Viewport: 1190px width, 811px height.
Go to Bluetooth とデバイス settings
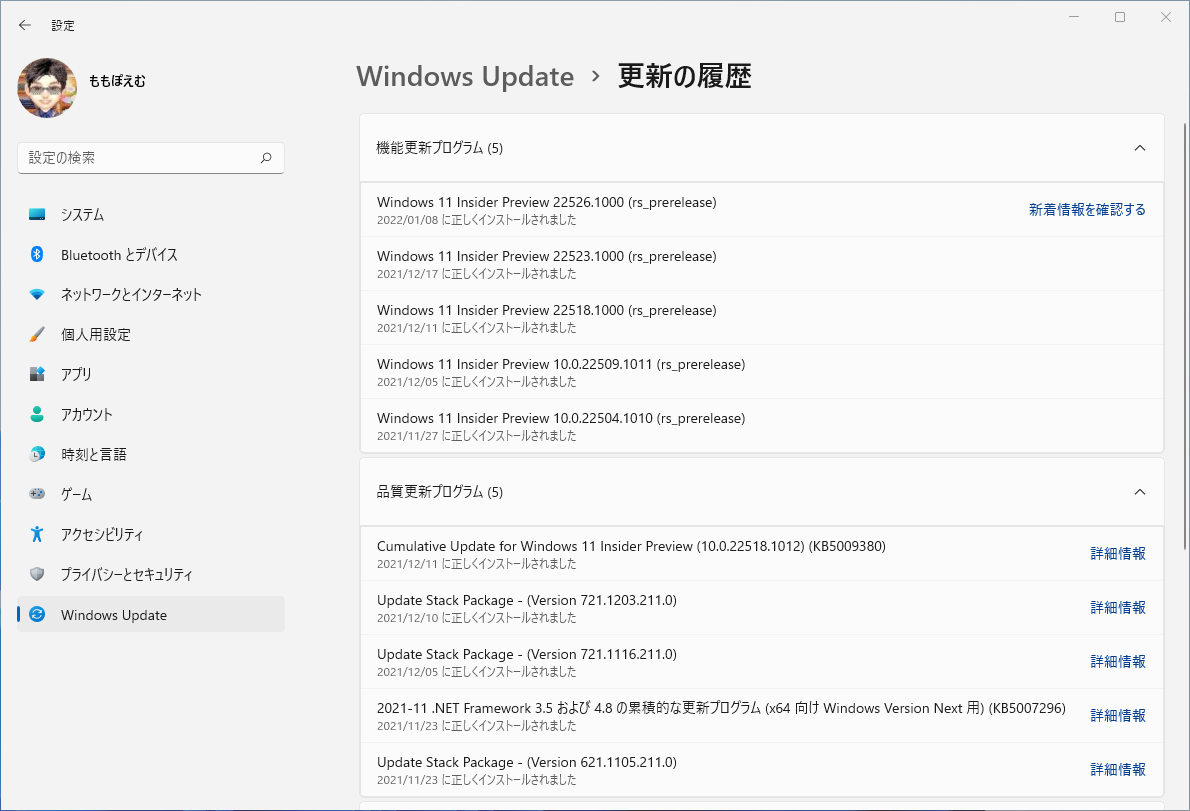tap(151, 255)
